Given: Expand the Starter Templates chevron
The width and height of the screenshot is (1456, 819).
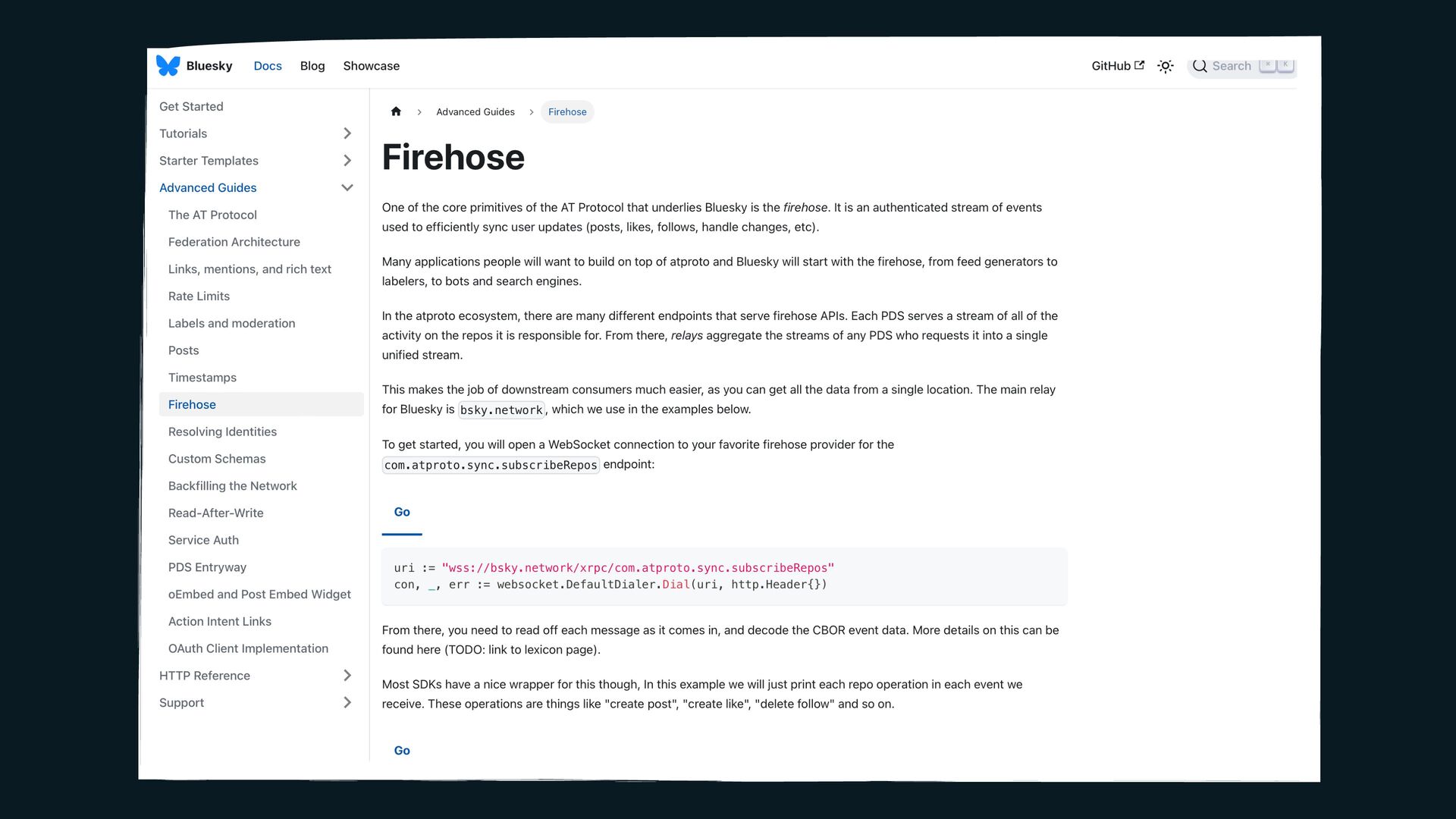Looking at the screenshot, I should 347,161.
